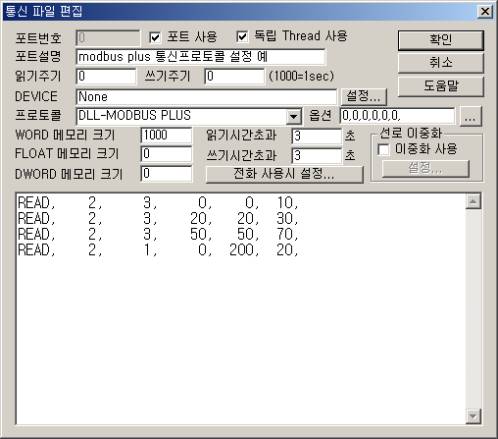Image resolution: width=498 pixels, height=439 pixels.
Task: Click the 쓰기주기 write period field
Action: 235,76
